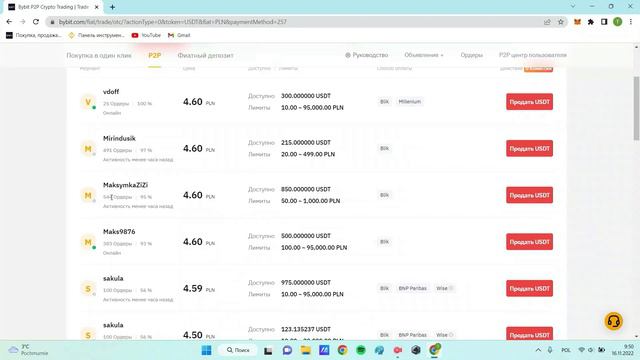Click BNP Paribas tag on sakula 4.59
640x360 pixels.
click(412, 288)
